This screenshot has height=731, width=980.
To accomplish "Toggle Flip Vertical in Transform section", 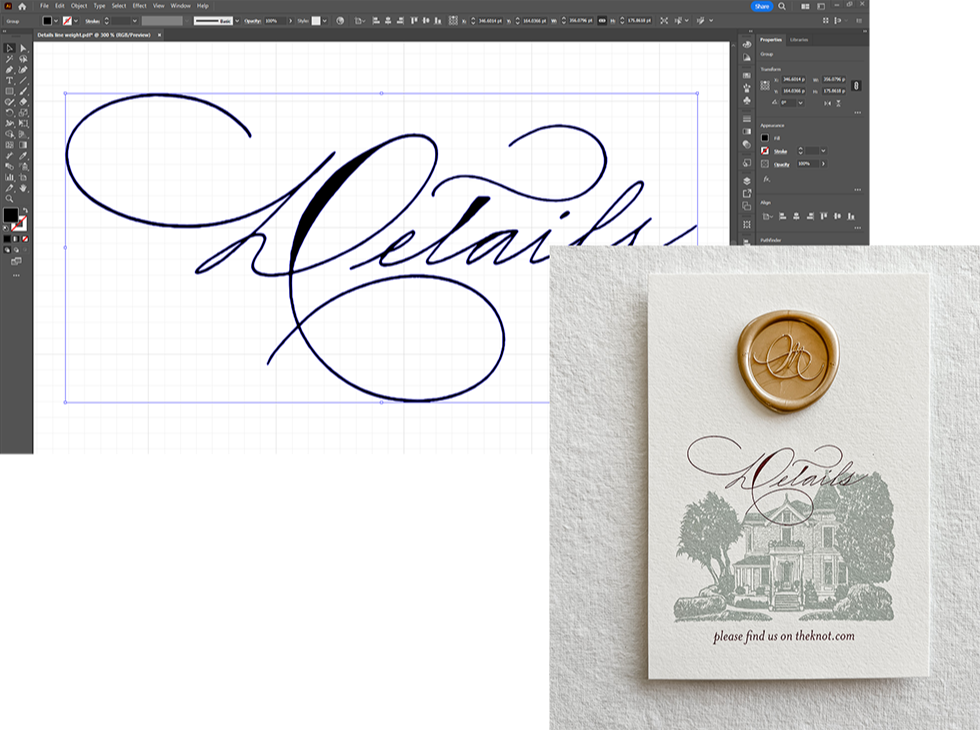I will (839, 103).
